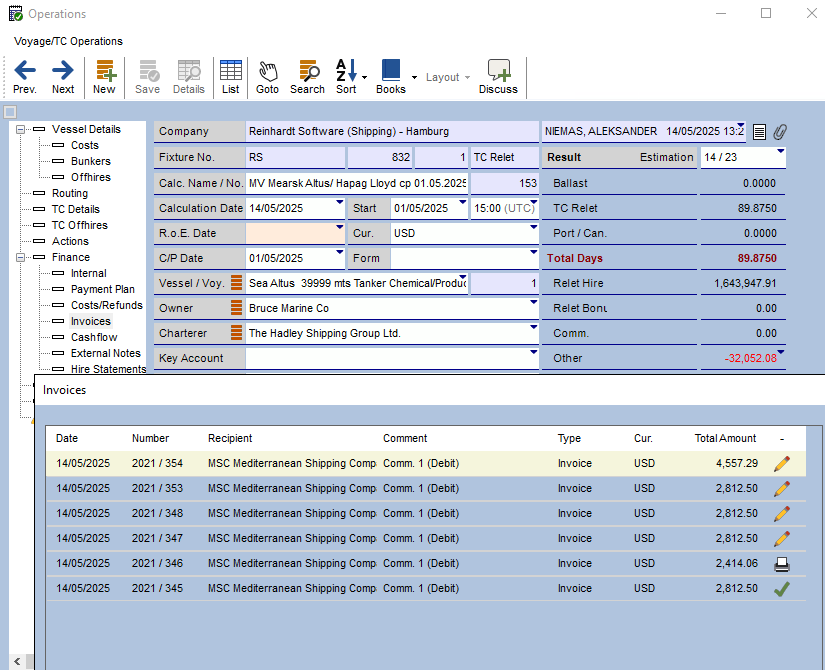Screen dimensions: 825x670
Task: Open the Key Account dropdown arrow
Action: (x=533, y=352)
